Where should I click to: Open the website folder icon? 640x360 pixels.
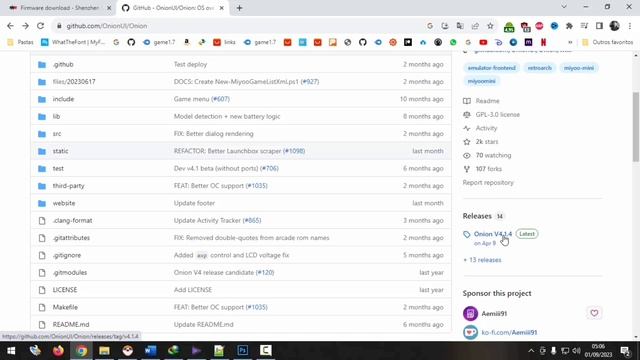42,203
